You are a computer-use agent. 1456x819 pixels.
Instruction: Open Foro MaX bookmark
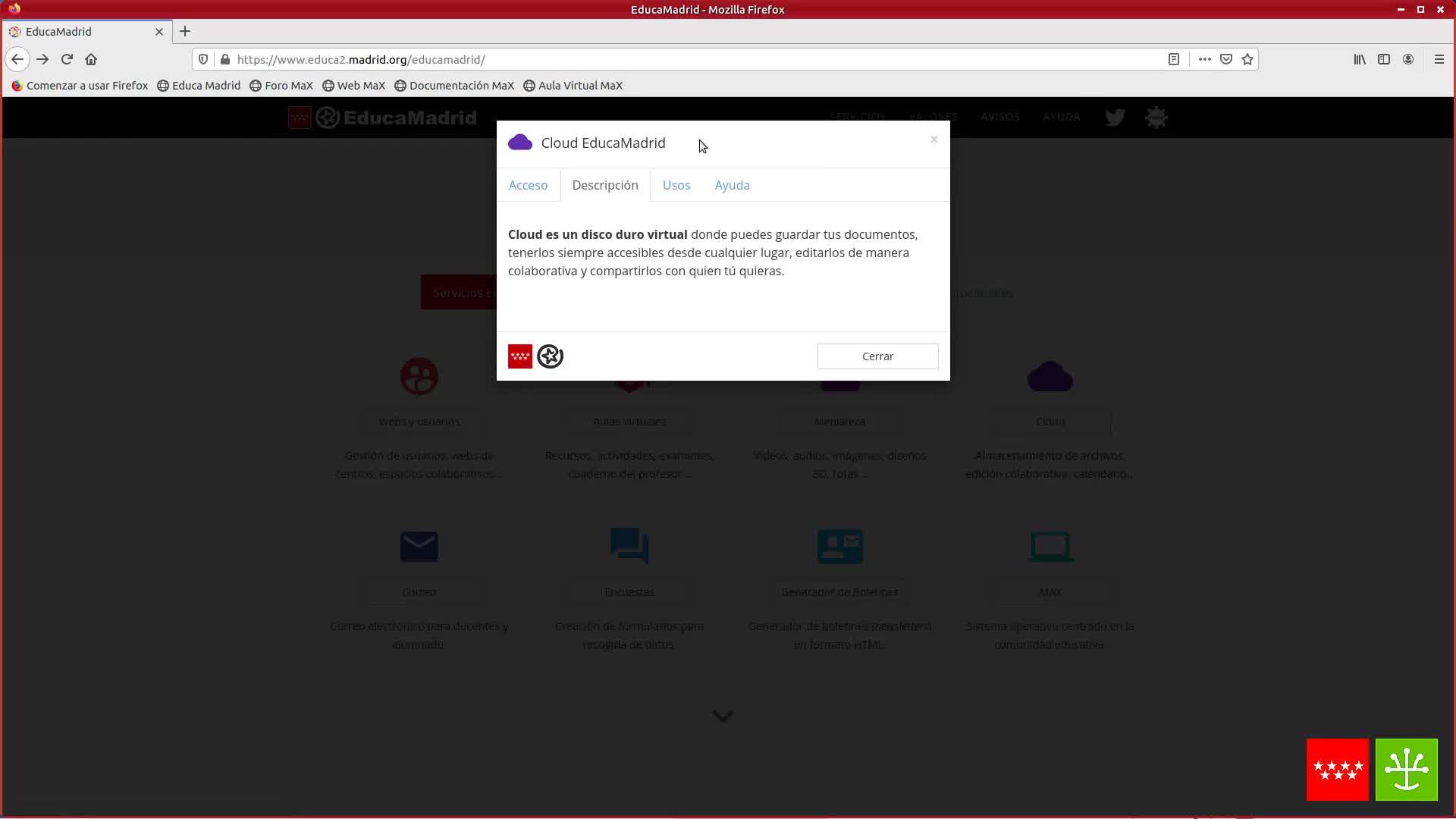tap(281, 86)
